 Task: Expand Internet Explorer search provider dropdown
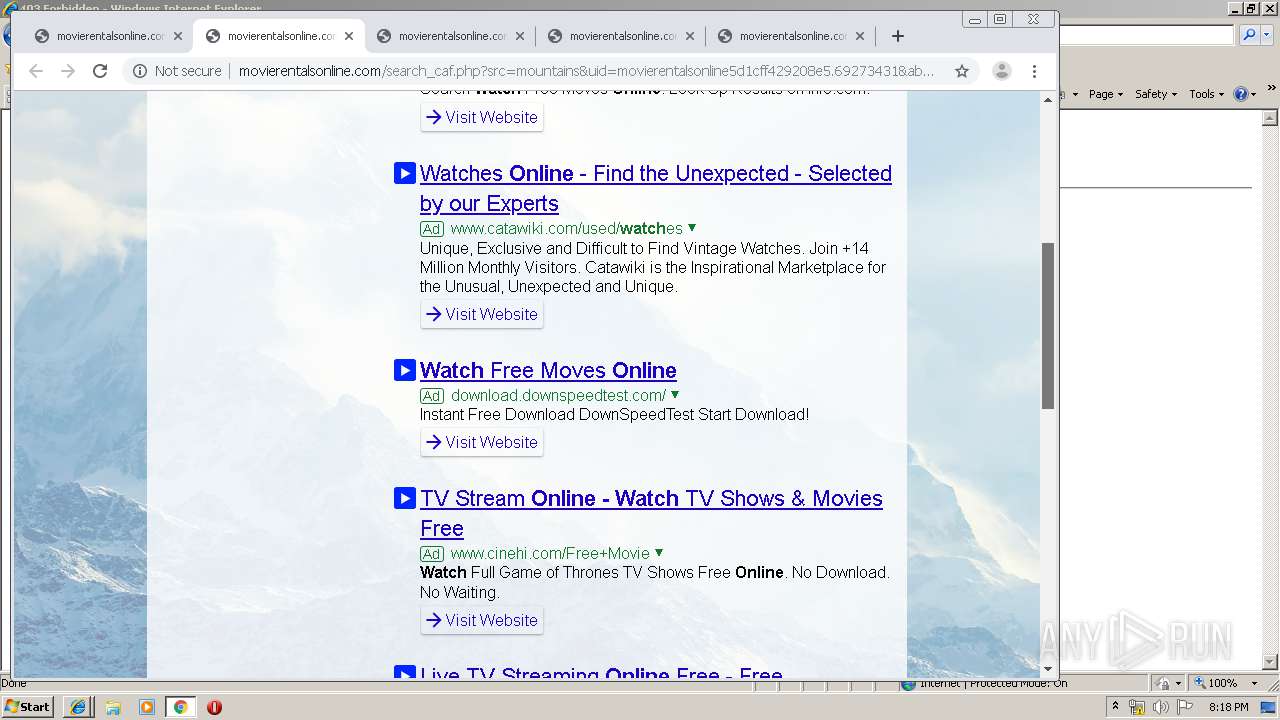(1265, 35)
